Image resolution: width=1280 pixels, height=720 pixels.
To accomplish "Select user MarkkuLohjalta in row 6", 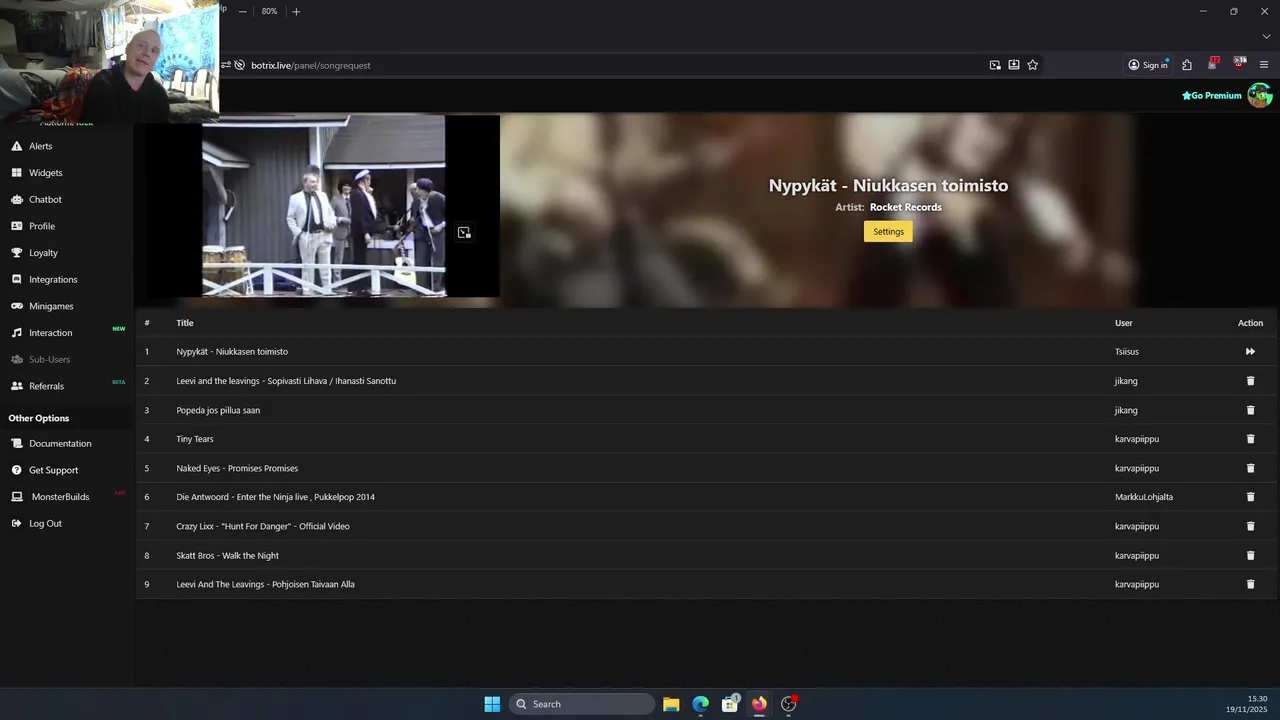I will click(x=1144, y=497).
